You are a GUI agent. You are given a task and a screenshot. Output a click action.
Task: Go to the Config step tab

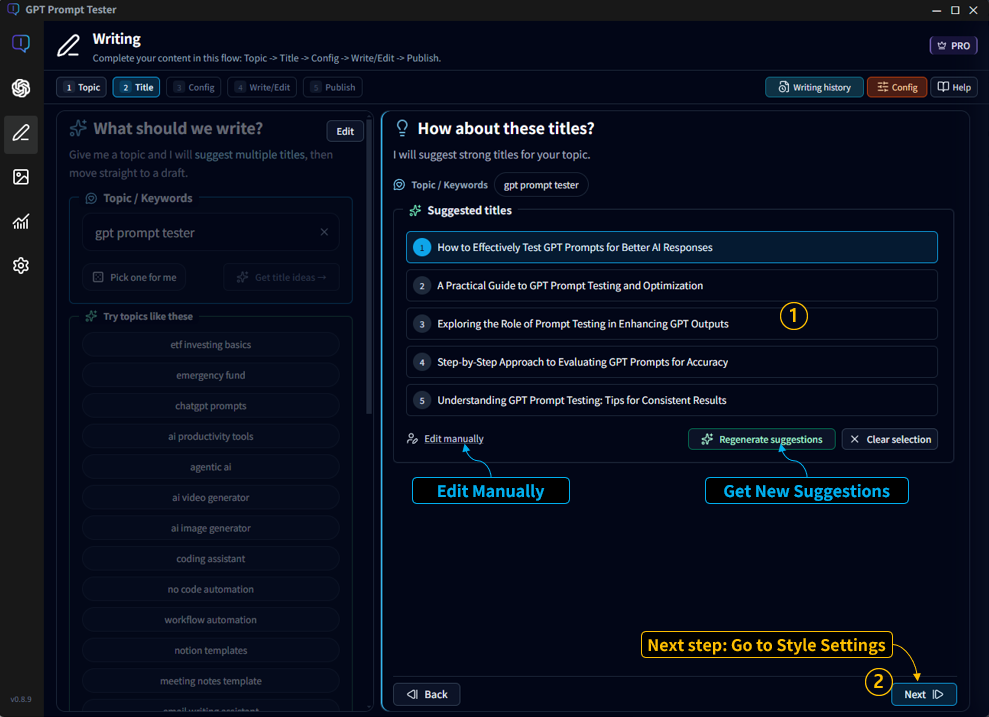pyautogui.click(x=194, y=88)
